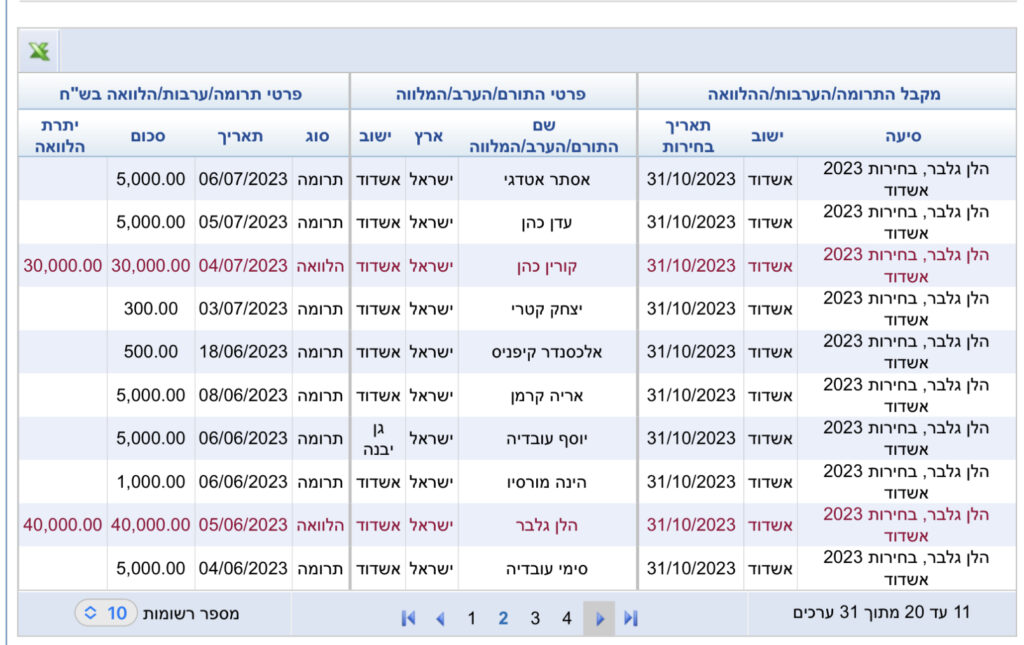The width and height of the screenshot is (1024, 645).
Task: Sort by the ארץ column header
Action: pyautogui.click(x=429, y=136)
